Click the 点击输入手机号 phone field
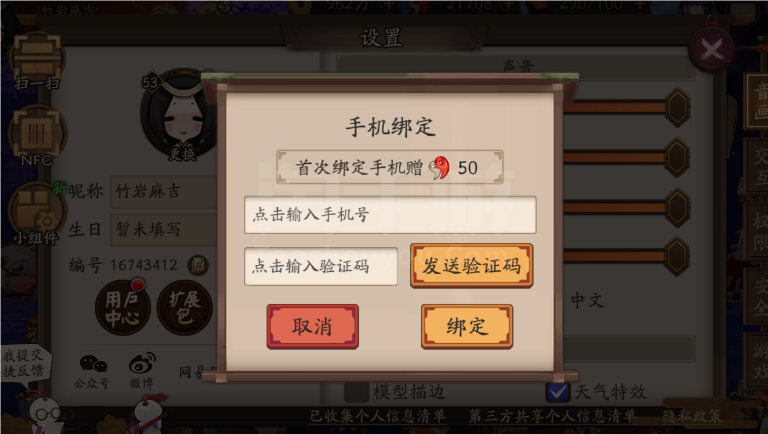The image size is (768, 434). coord(390,215)
